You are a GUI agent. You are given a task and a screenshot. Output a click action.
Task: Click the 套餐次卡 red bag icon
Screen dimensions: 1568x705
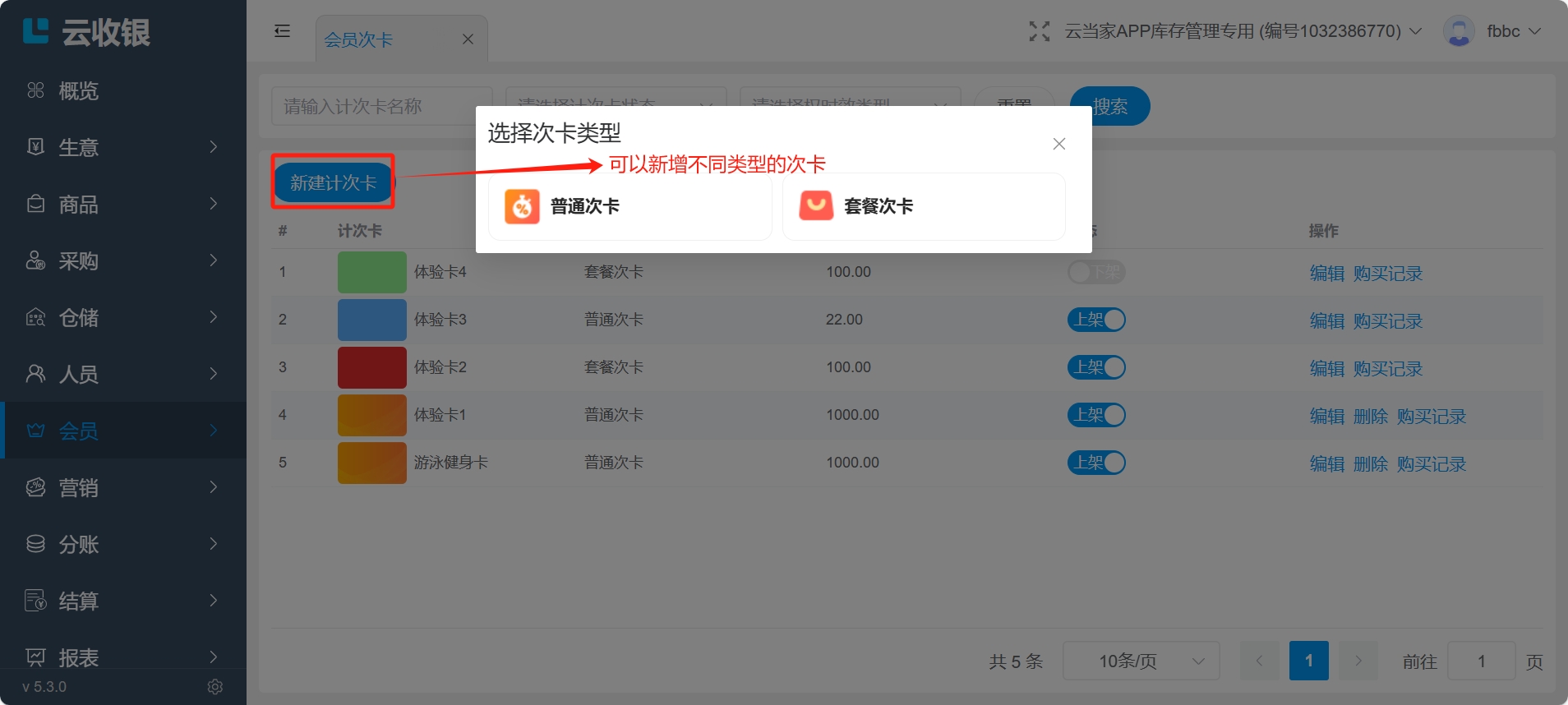(x=816, y=206)
